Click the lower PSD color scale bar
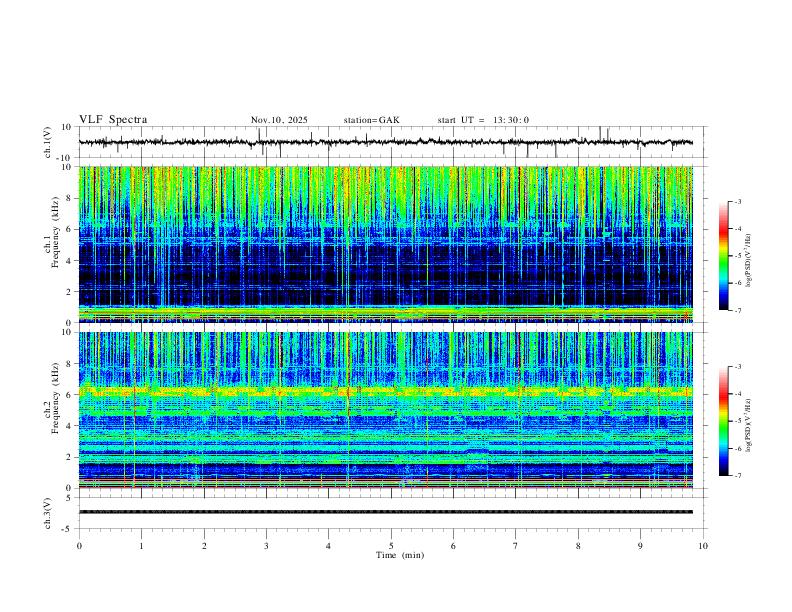 click(x=724, y=421)
